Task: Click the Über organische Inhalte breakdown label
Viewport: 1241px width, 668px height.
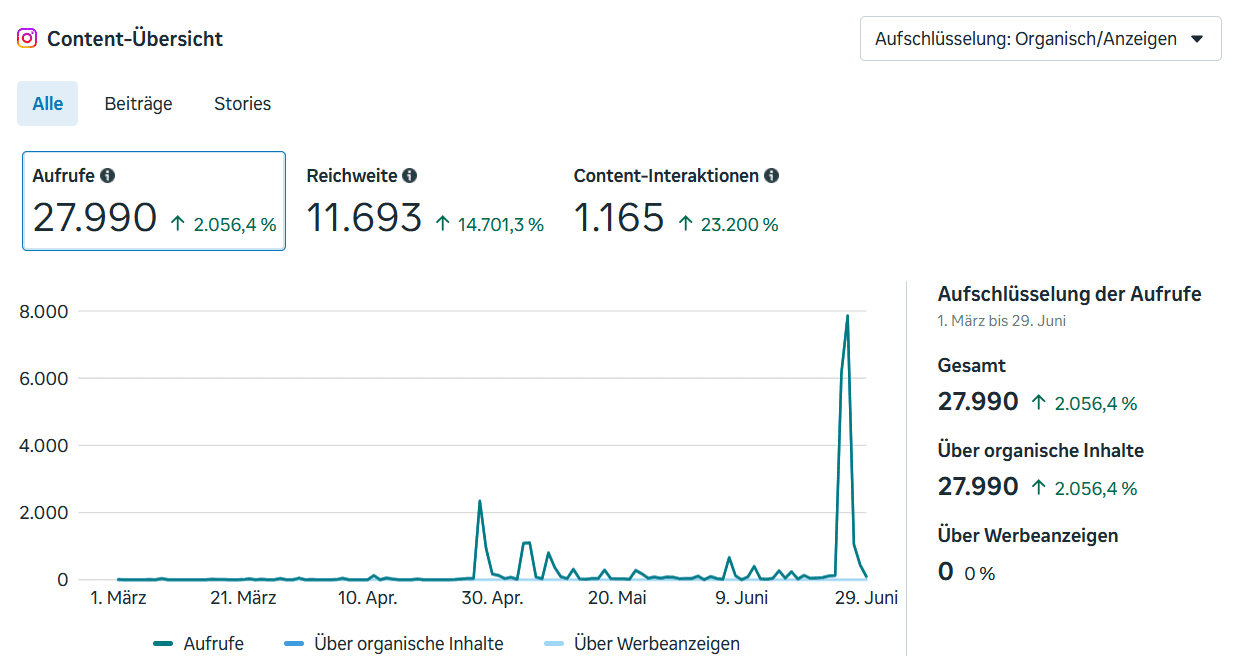Action: (1041, 451)
